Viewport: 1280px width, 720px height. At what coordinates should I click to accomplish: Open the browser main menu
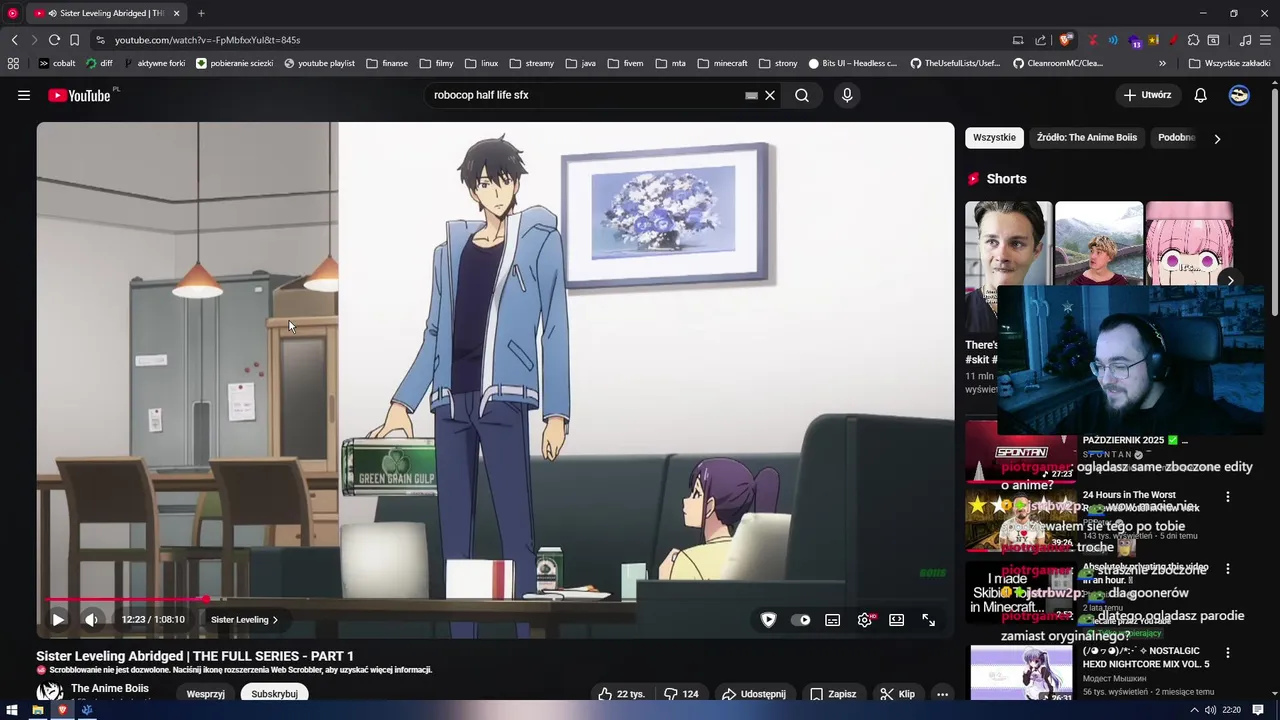(x=1266, y=40)
